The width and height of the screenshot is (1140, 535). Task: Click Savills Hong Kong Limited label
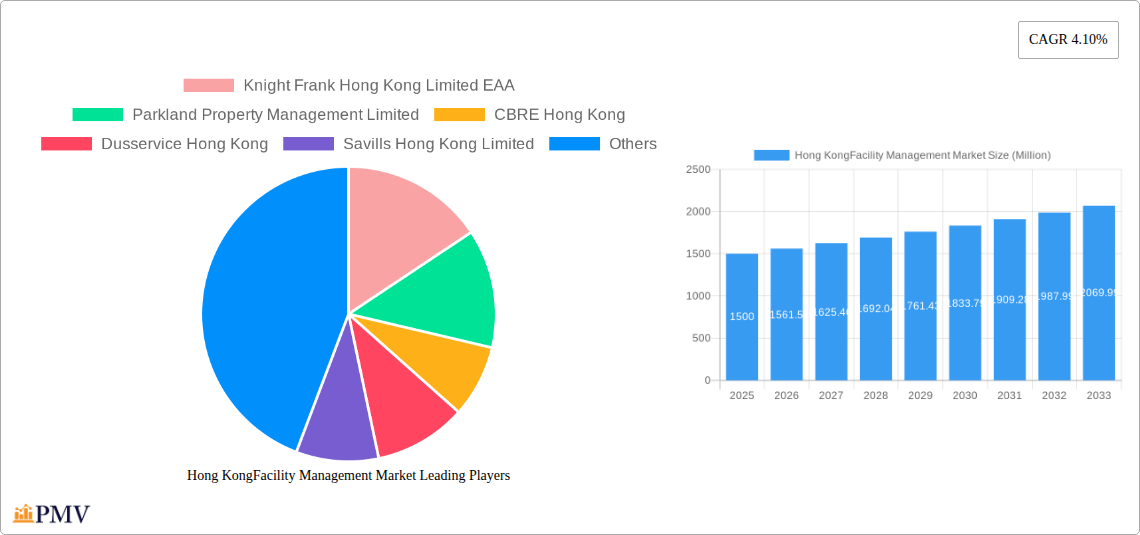click(x=438, y=144)
